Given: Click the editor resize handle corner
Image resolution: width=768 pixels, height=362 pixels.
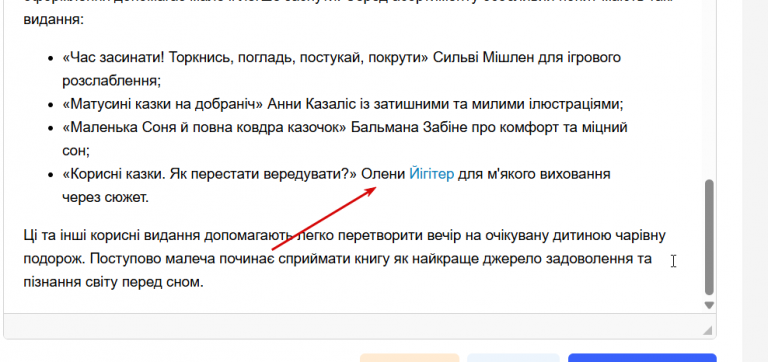Looking at the screenshot, I should [x=707, y=330].
